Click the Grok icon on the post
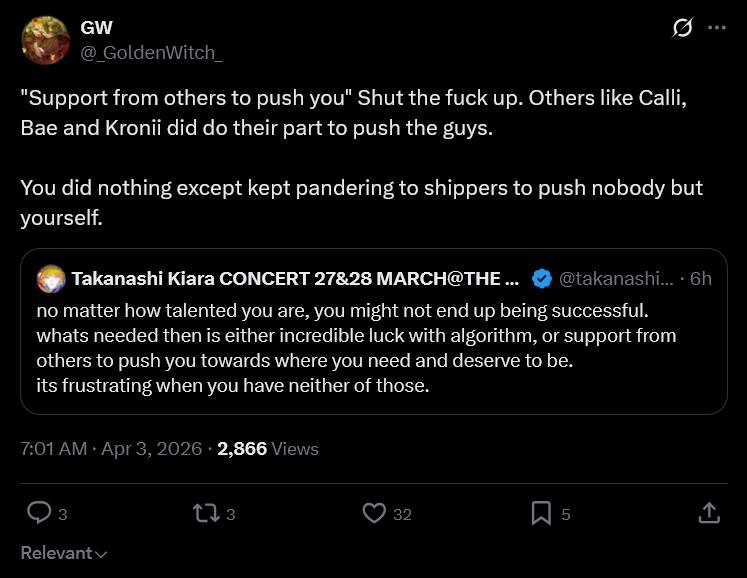 [682, 28]
